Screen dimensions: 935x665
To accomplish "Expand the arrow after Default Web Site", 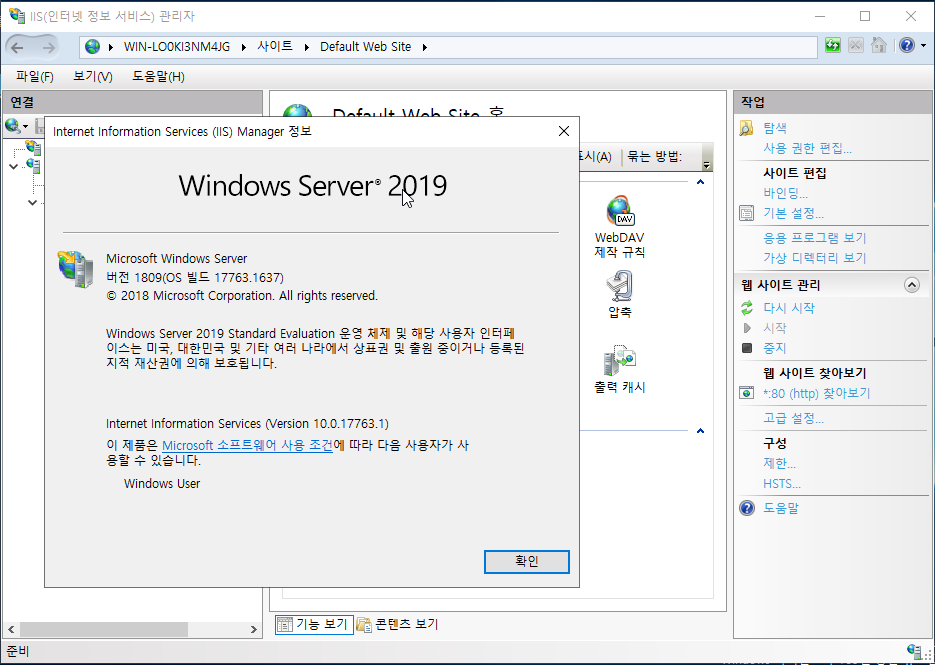I will click(425, 47).
